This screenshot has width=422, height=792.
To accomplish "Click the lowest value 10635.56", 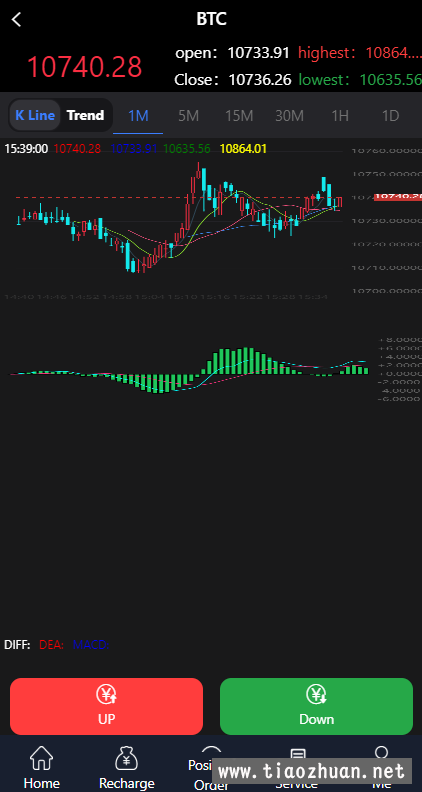I will (x=390, y=79).
